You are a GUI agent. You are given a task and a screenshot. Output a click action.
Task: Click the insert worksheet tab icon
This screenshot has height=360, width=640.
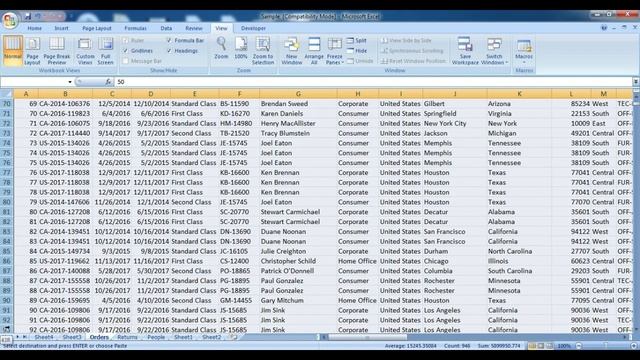click(232, 337)
